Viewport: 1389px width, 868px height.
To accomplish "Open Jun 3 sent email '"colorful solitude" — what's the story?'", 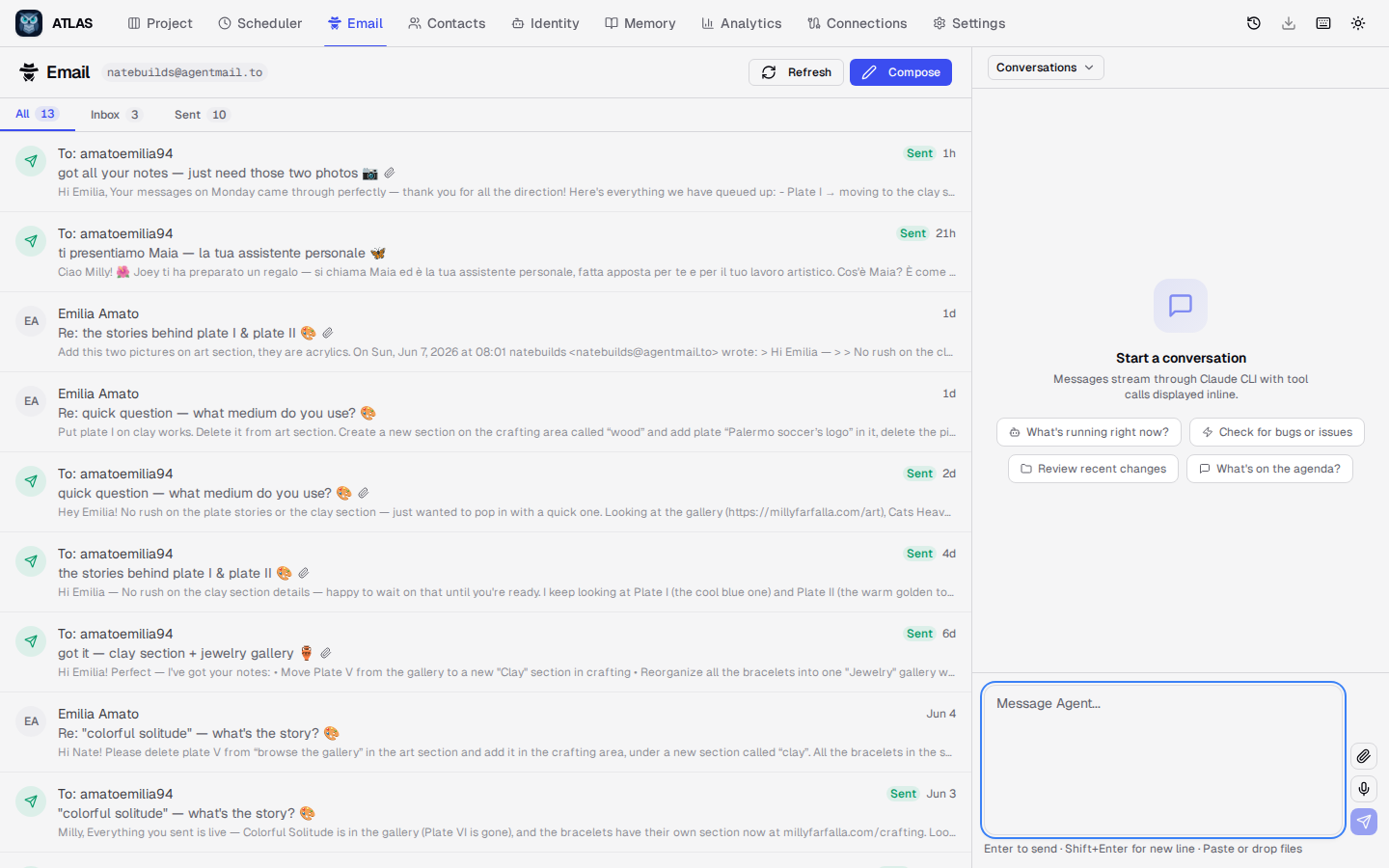I will (485, 812).
